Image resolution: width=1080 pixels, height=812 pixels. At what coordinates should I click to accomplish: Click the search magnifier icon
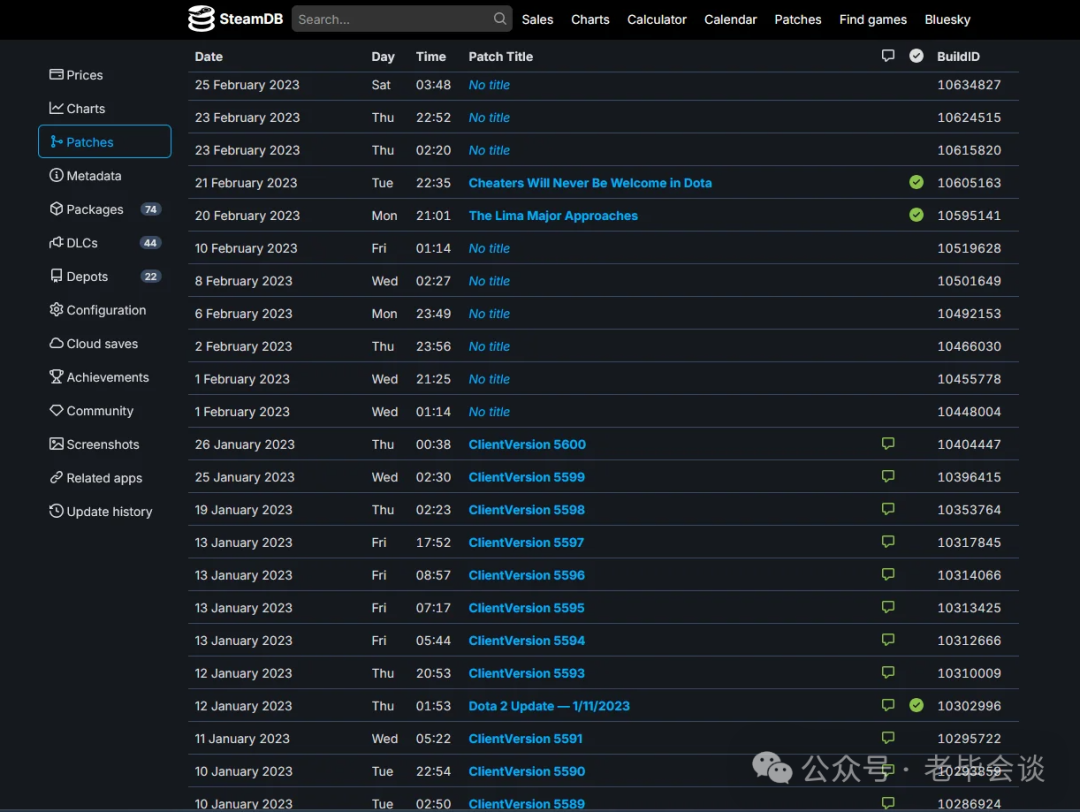[500, 19]
